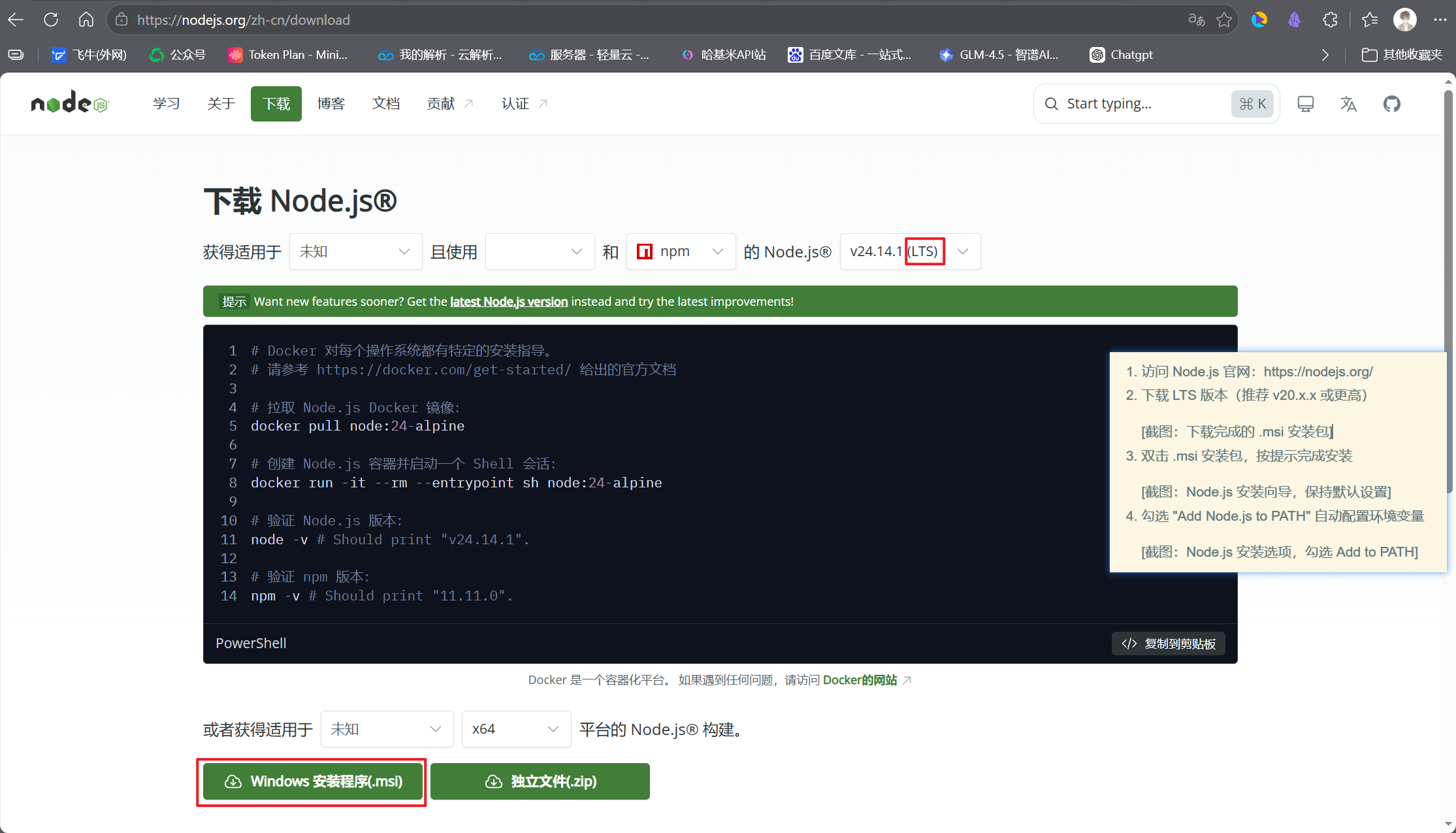Go to the 学习 navigation item

[167, 104]
